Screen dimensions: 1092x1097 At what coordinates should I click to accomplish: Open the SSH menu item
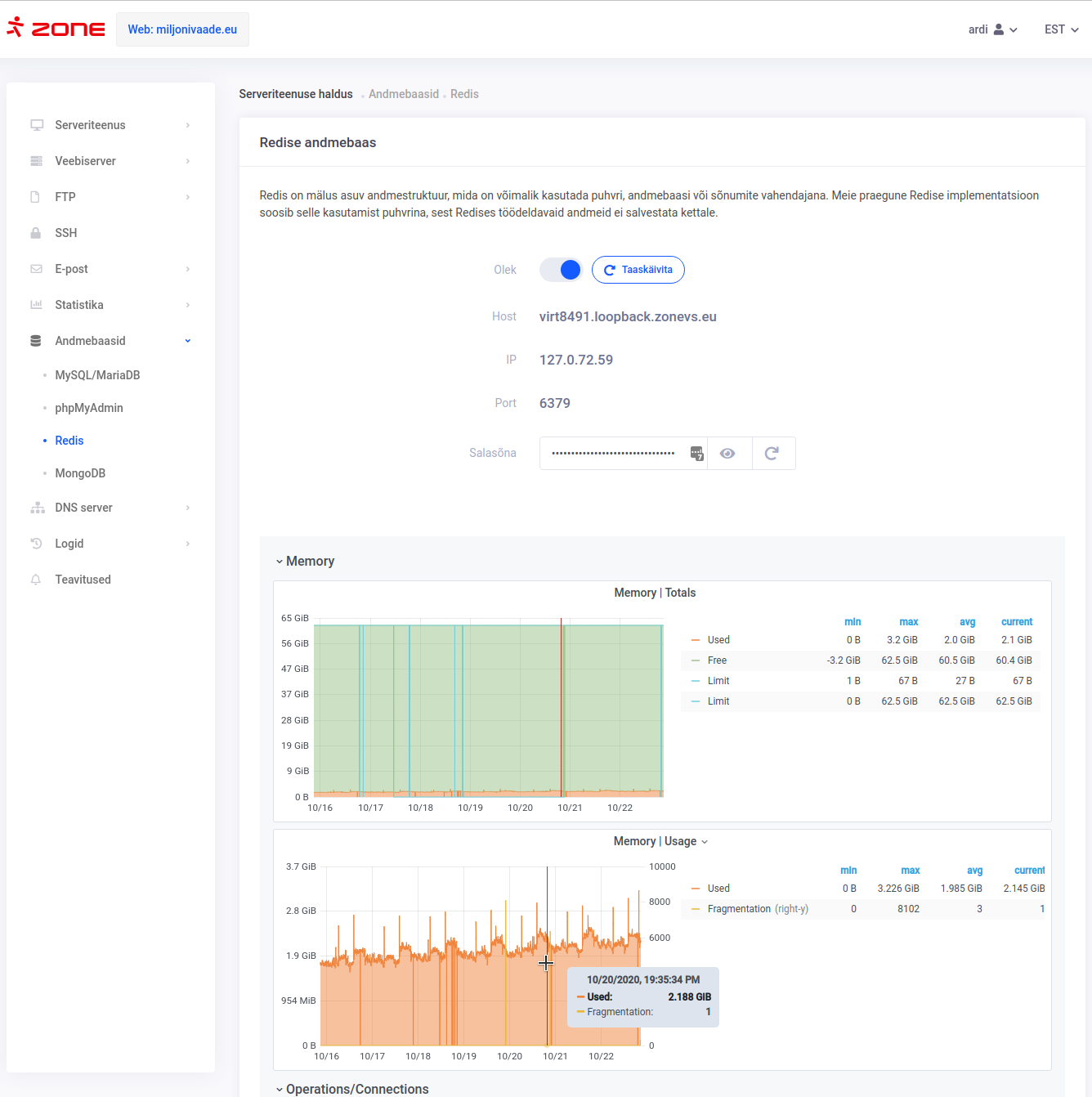coord(66,233)
